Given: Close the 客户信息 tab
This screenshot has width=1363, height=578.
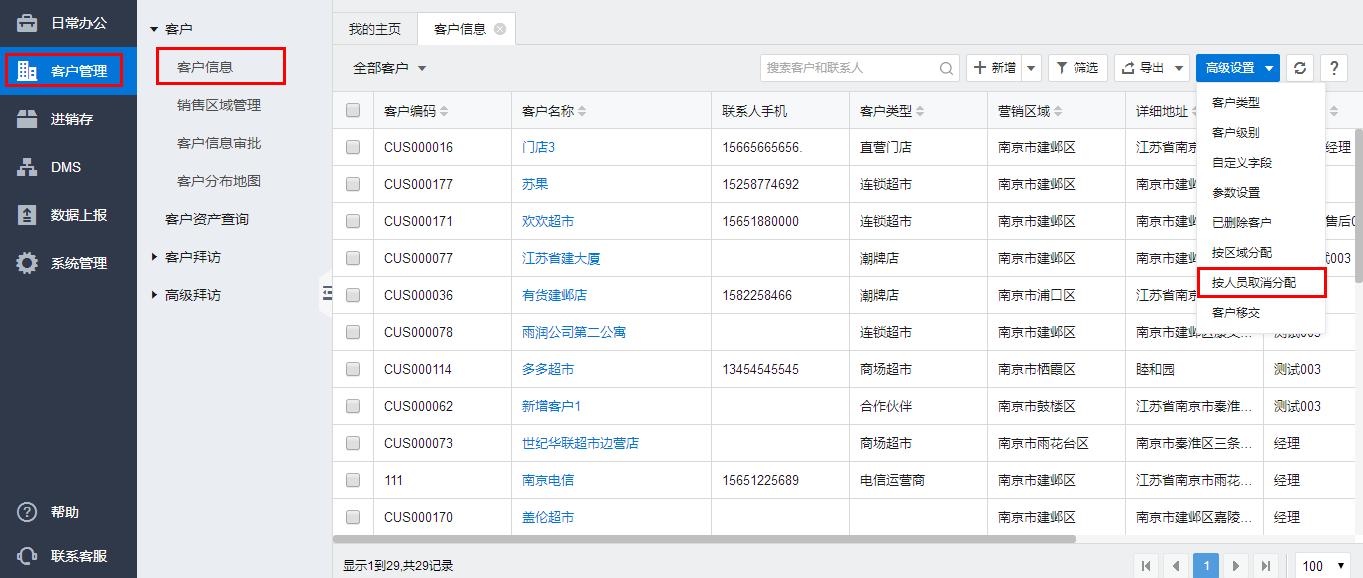Looking at the screenshot, I should (x=500, y=29).
